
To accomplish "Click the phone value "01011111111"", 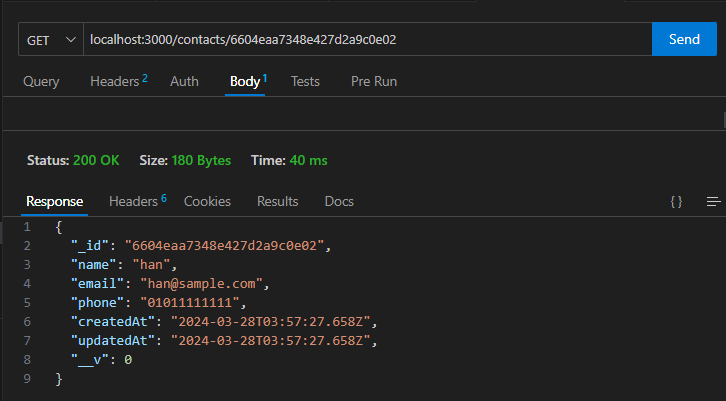I will (x=190, y=302).
